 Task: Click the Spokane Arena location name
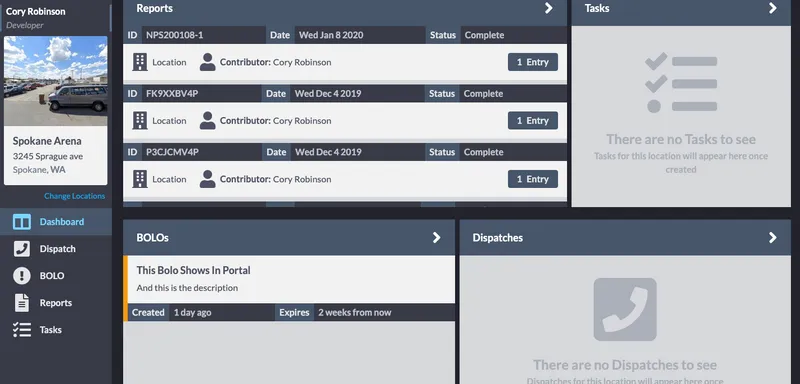pos(47,141)
